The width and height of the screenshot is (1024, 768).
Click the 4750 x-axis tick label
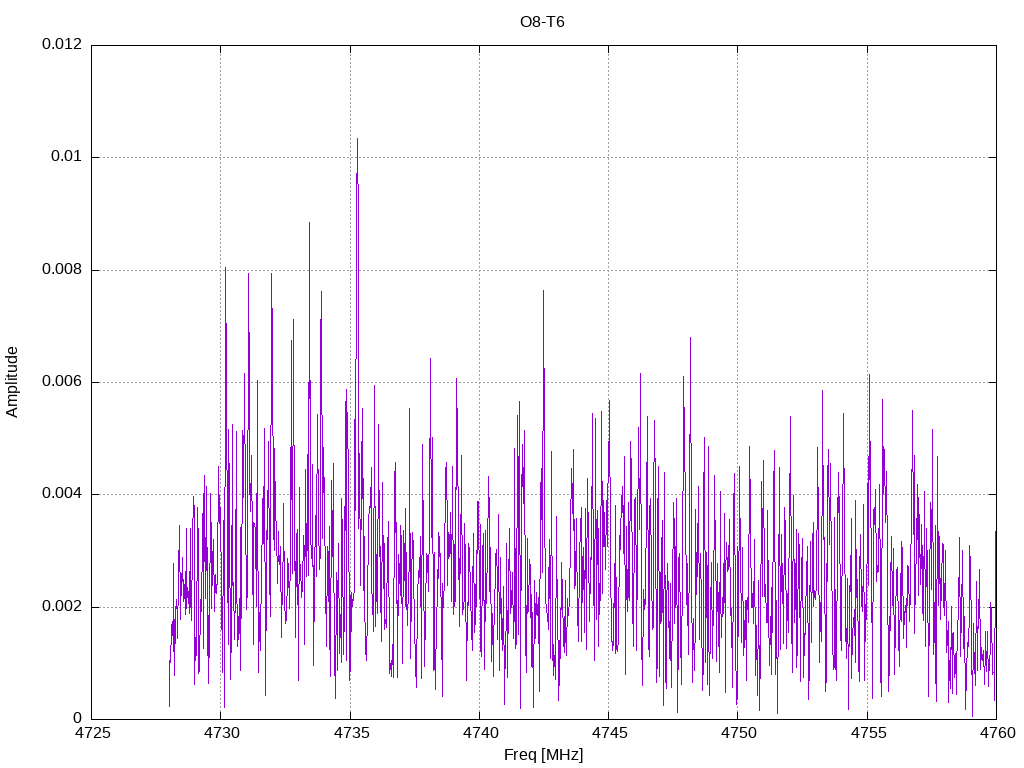739,733
